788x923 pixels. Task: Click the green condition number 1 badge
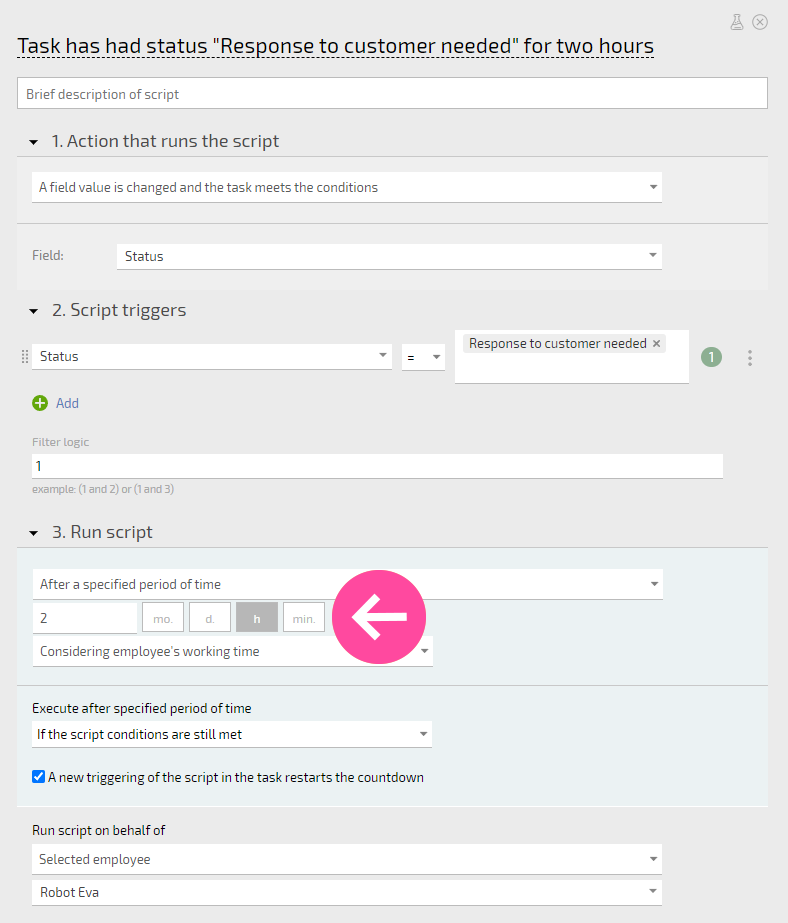(711, 357)
